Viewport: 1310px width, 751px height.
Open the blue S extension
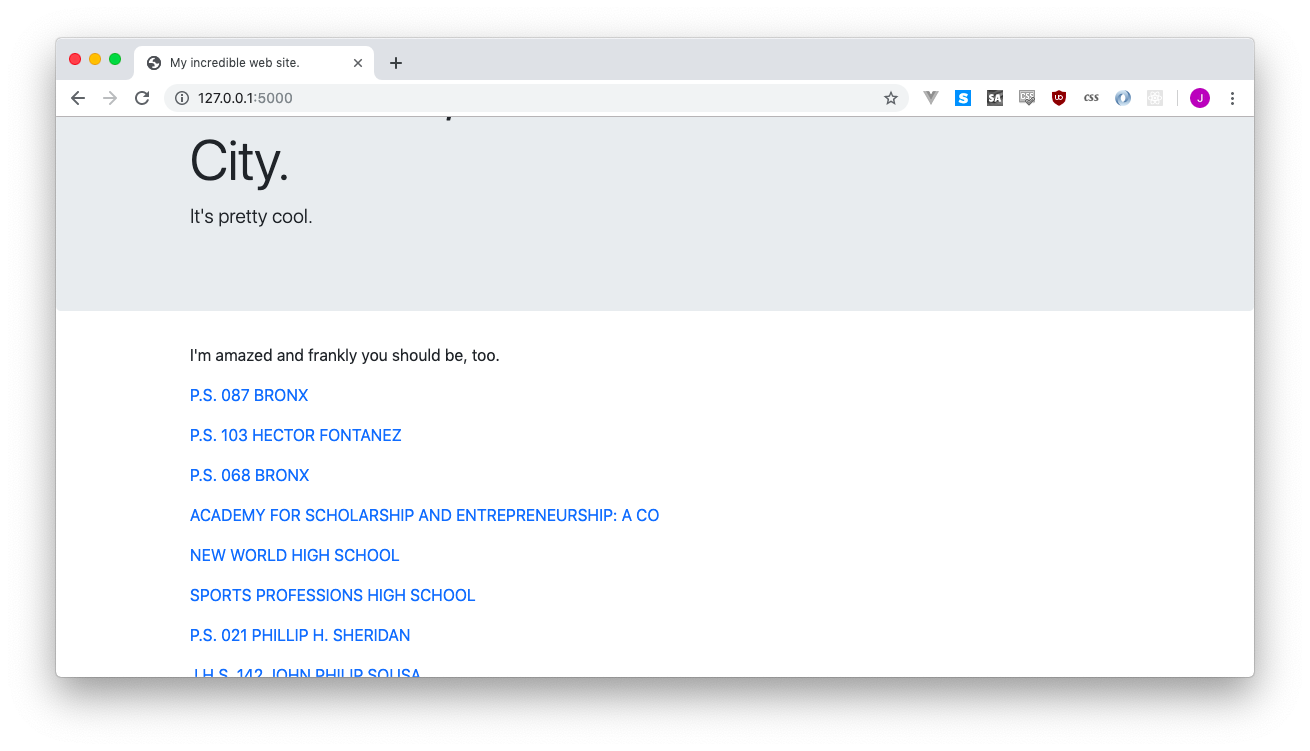click(963, 98)
